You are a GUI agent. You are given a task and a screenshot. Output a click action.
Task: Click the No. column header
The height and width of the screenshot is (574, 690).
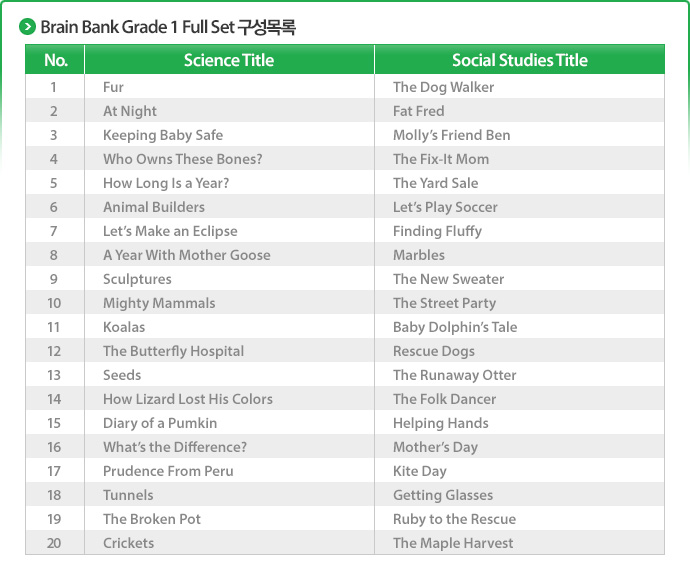tap(56, 60)
